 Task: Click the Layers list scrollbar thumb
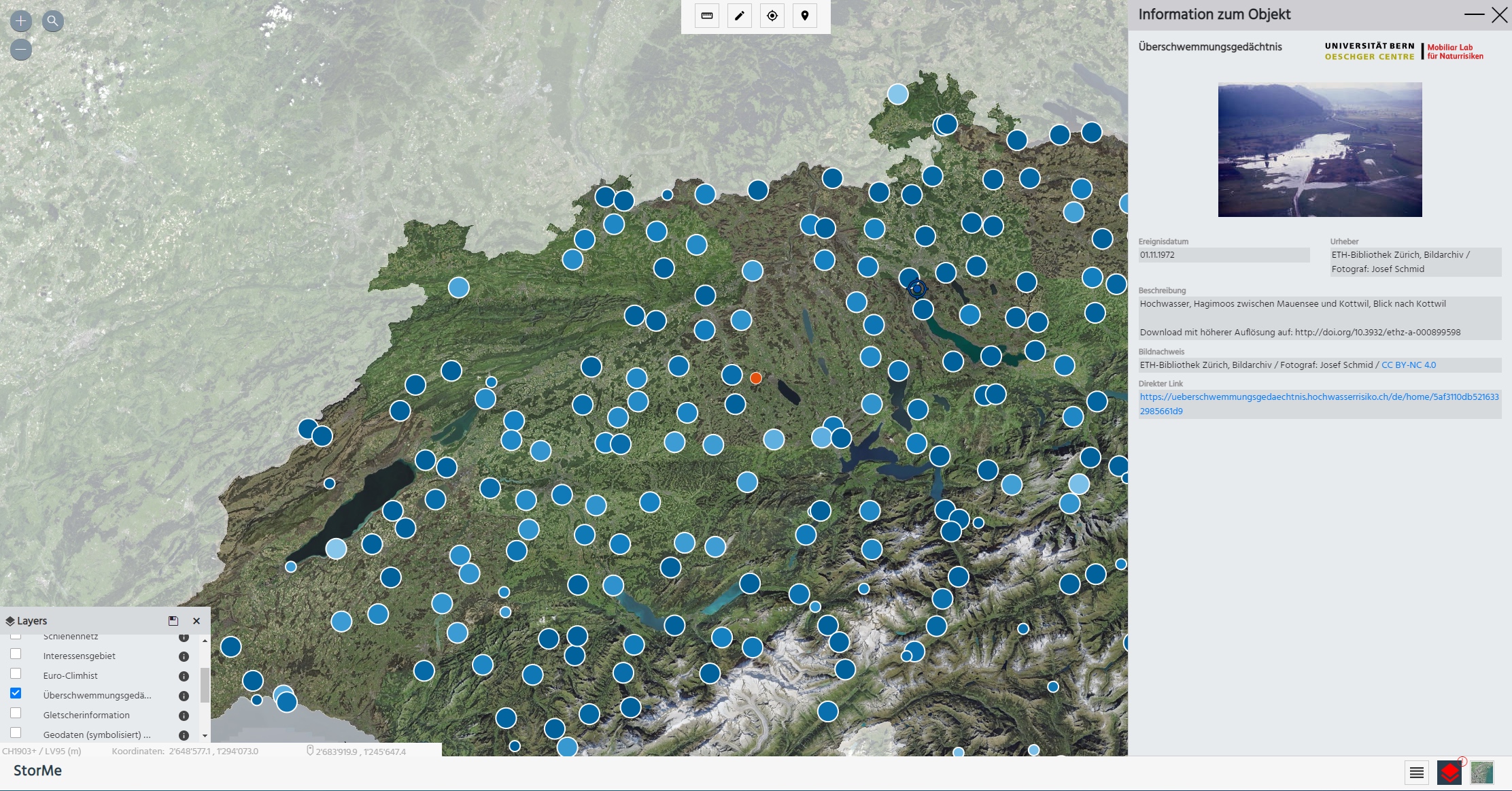(x=205, y=685)
